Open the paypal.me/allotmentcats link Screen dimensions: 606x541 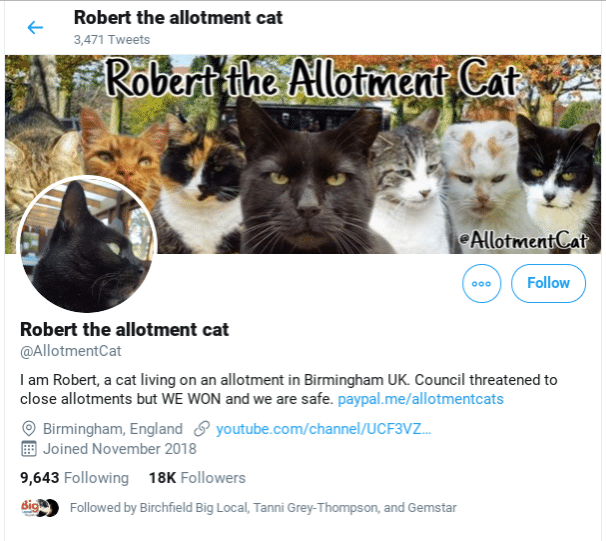click(x=420, y=399)
